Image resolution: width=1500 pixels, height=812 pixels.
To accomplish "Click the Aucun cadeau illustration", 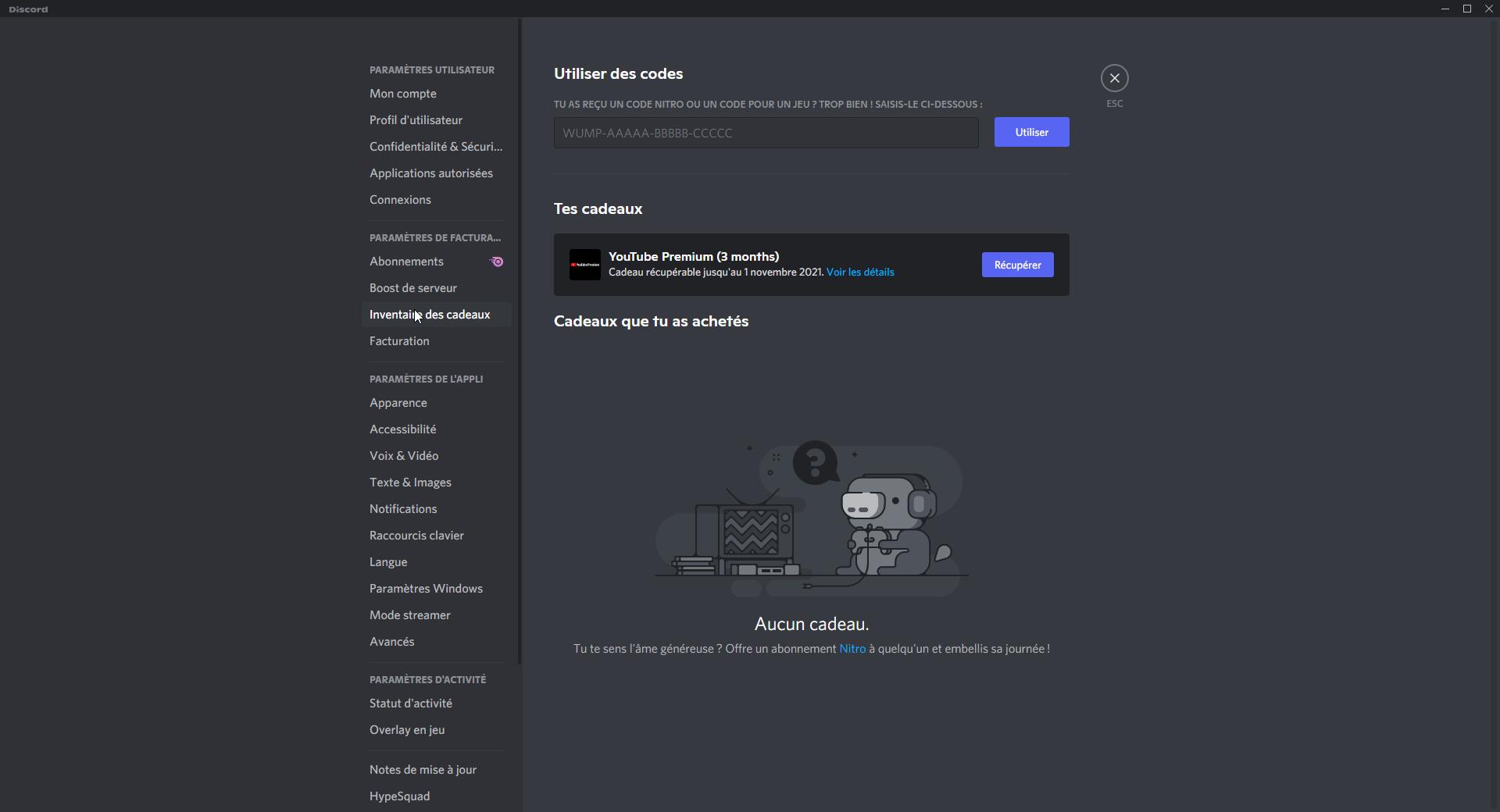I will [811, 518].
